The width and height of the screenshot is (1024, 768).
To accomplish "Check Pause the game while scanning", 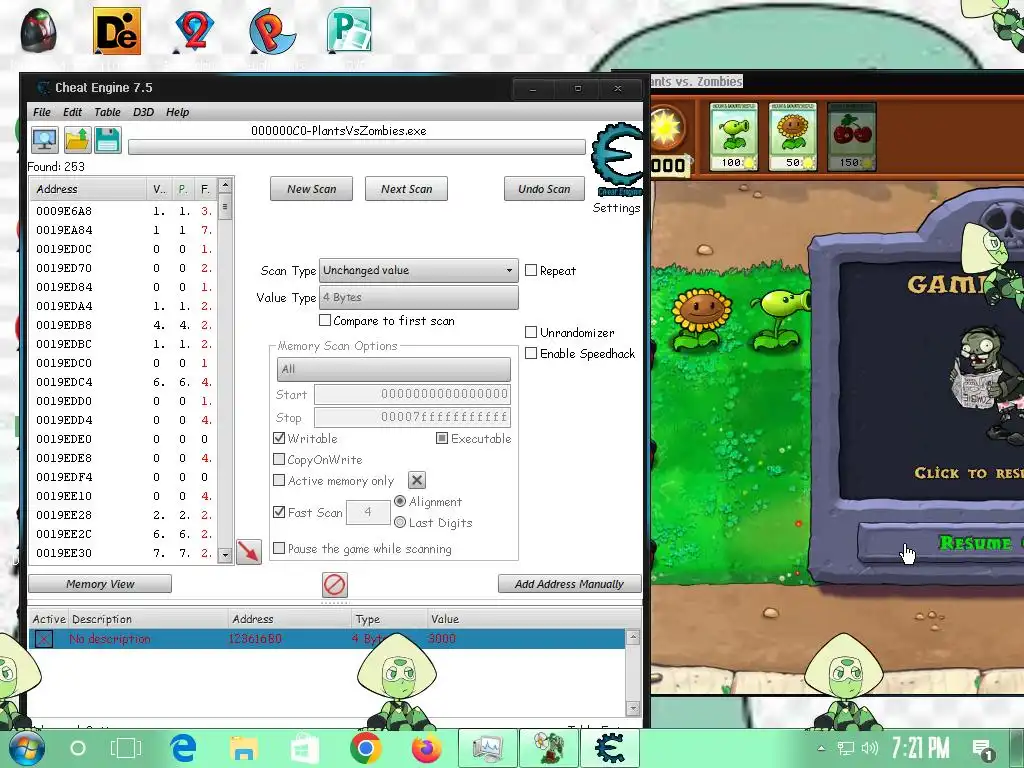I will pos(279,549).
